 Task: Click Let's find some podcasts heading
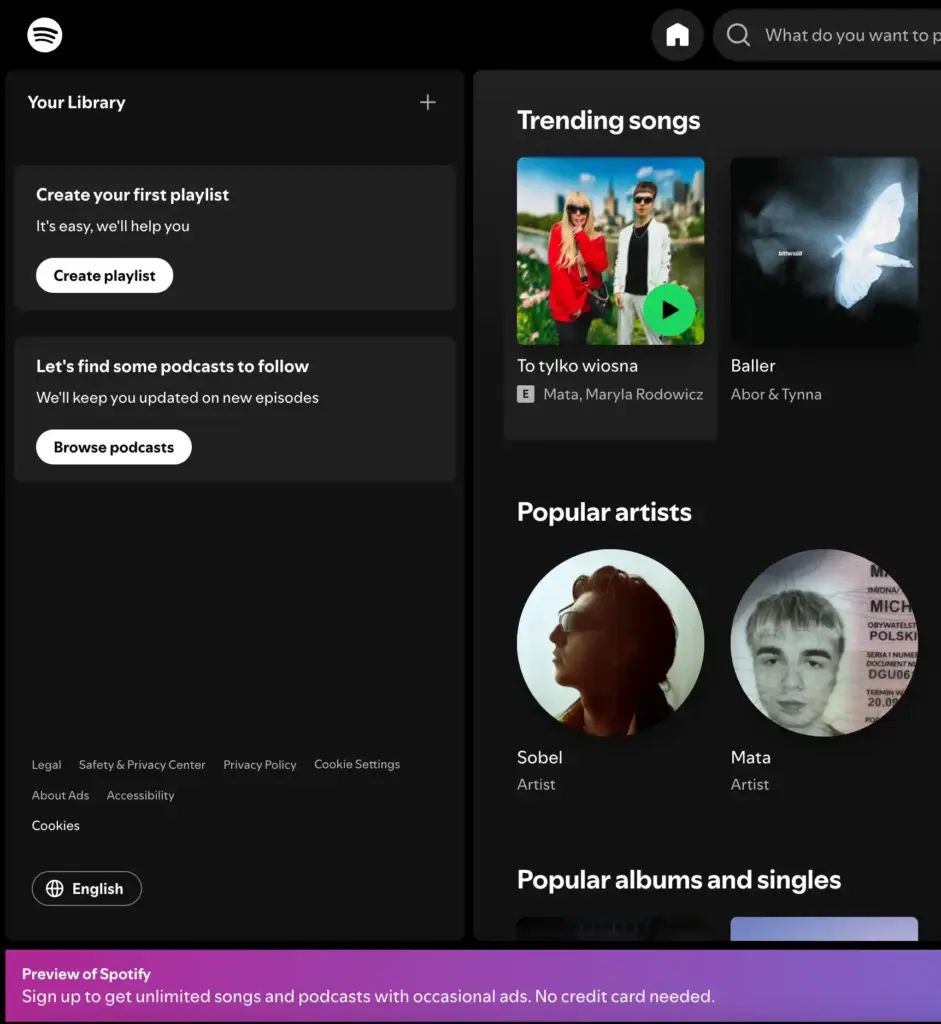(172, 366)
